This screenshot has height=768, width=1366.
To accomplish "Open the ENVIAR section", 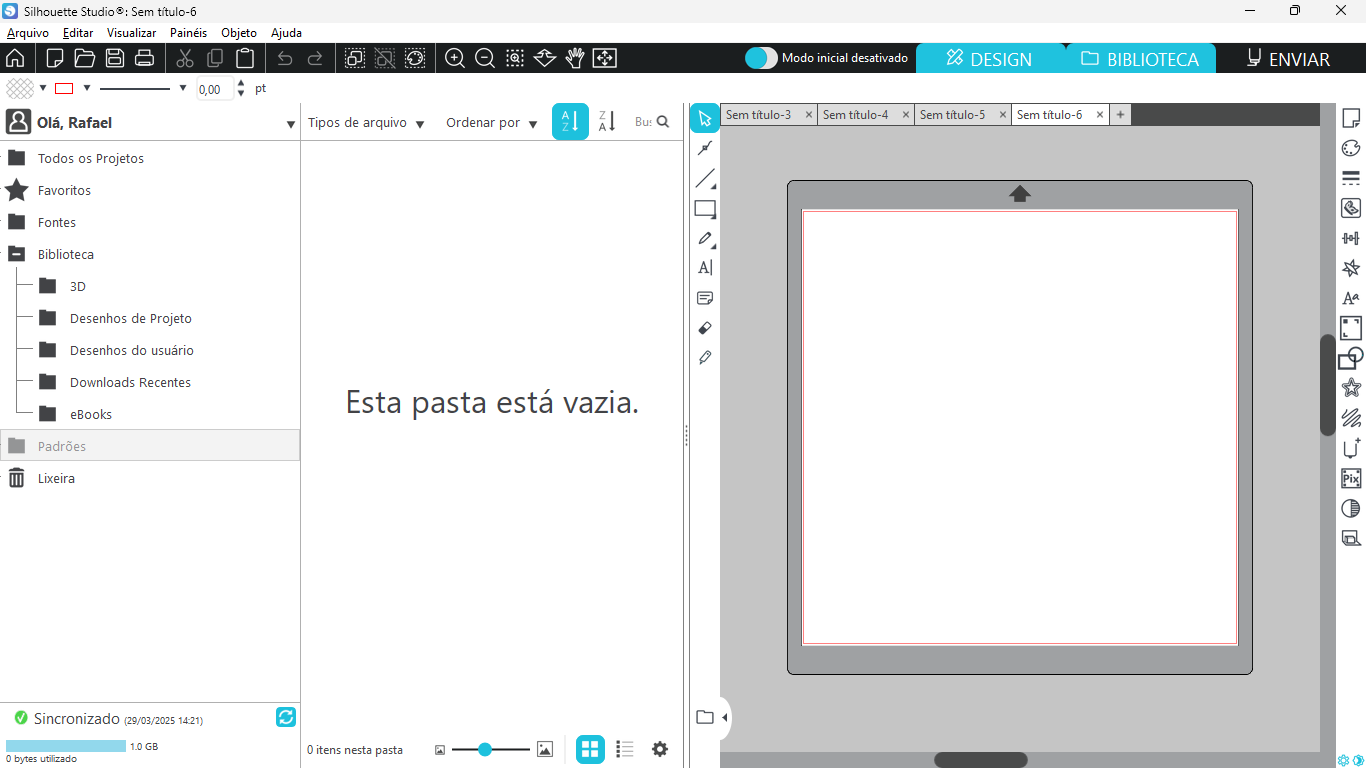I will (x=1288, y=59).
